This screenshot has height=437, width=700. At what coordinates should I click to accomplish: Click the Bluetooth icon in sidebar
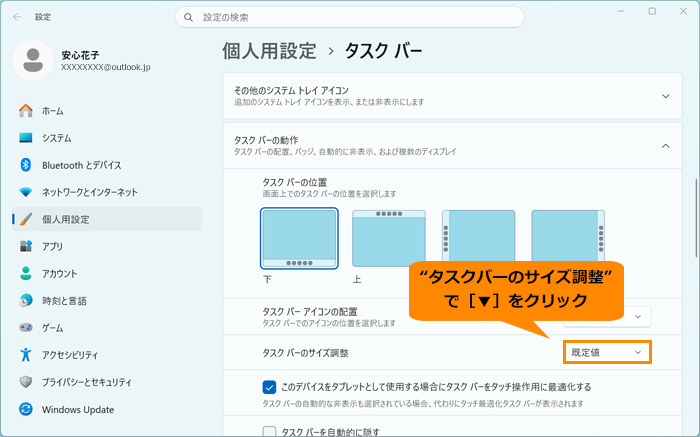[x=26, y=165]
